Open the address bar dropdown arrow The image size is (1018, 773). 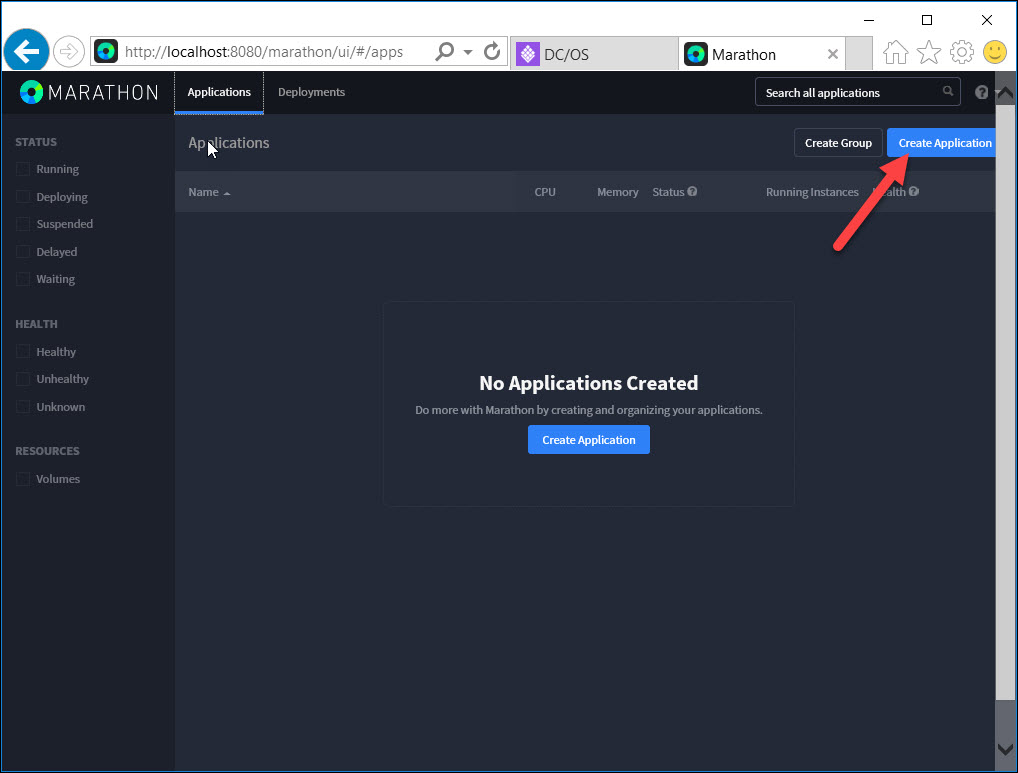point(467,52)
